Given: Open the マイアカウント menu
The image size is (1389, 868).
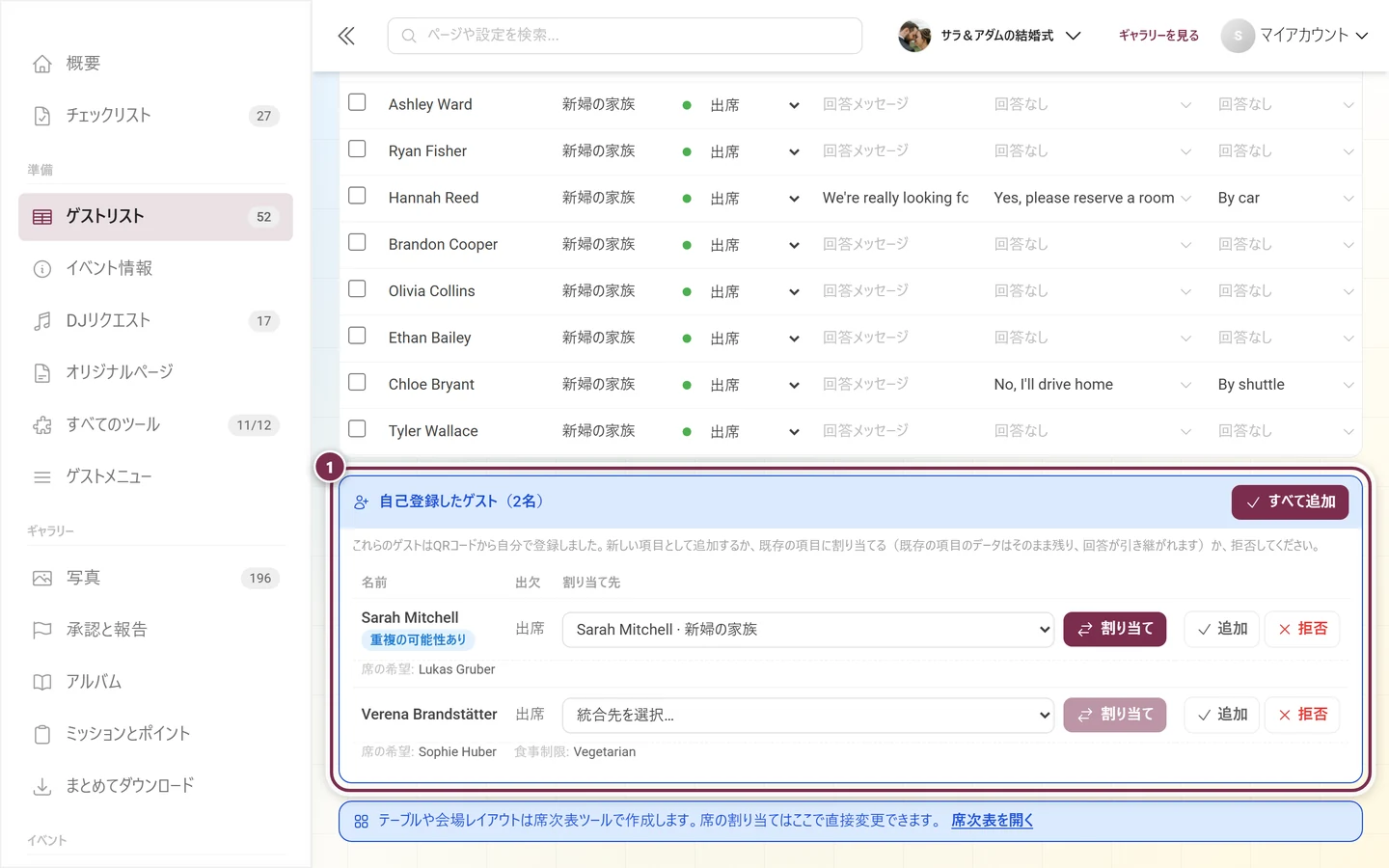Looking at the screenshot, I should 1295,36.
